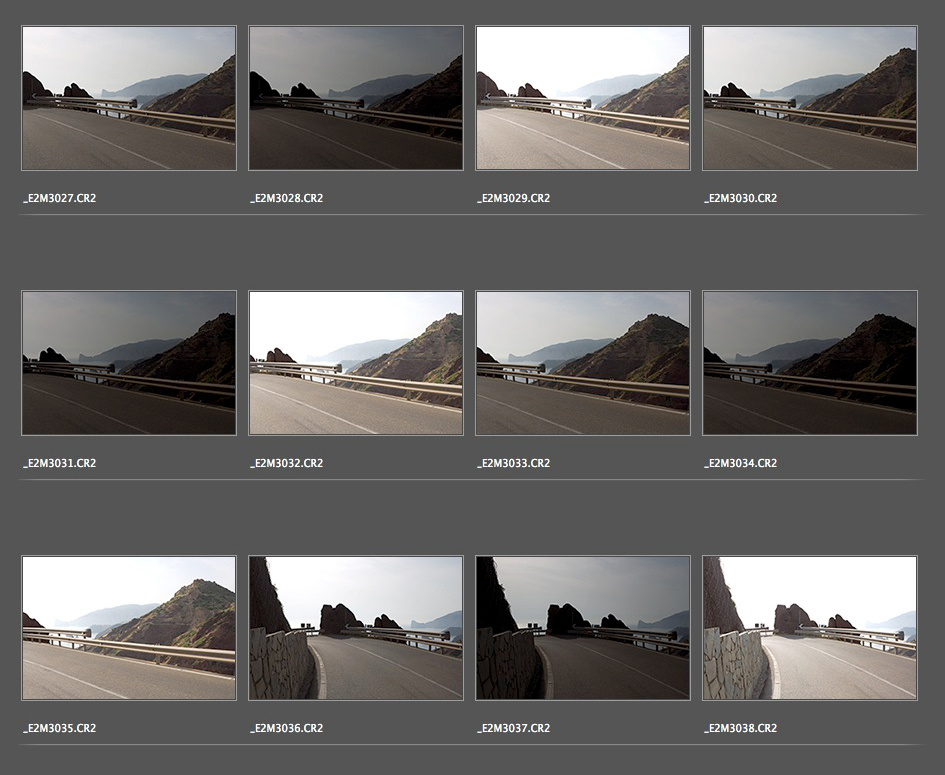Viewport: 945px width, 775px height.
Task: Click the _E2M3029.CR2 filename text
Action: coord(514,198)
